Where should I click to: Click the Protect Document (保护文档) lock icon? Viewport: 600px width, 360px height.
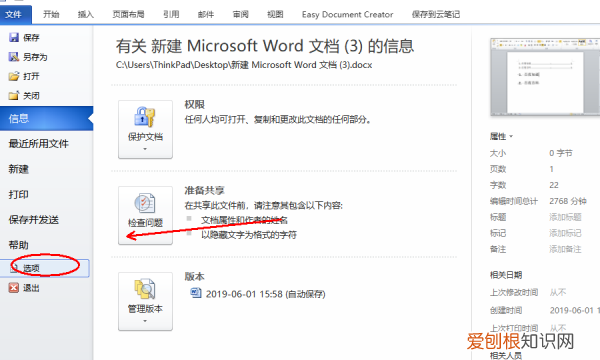[145, 117]
